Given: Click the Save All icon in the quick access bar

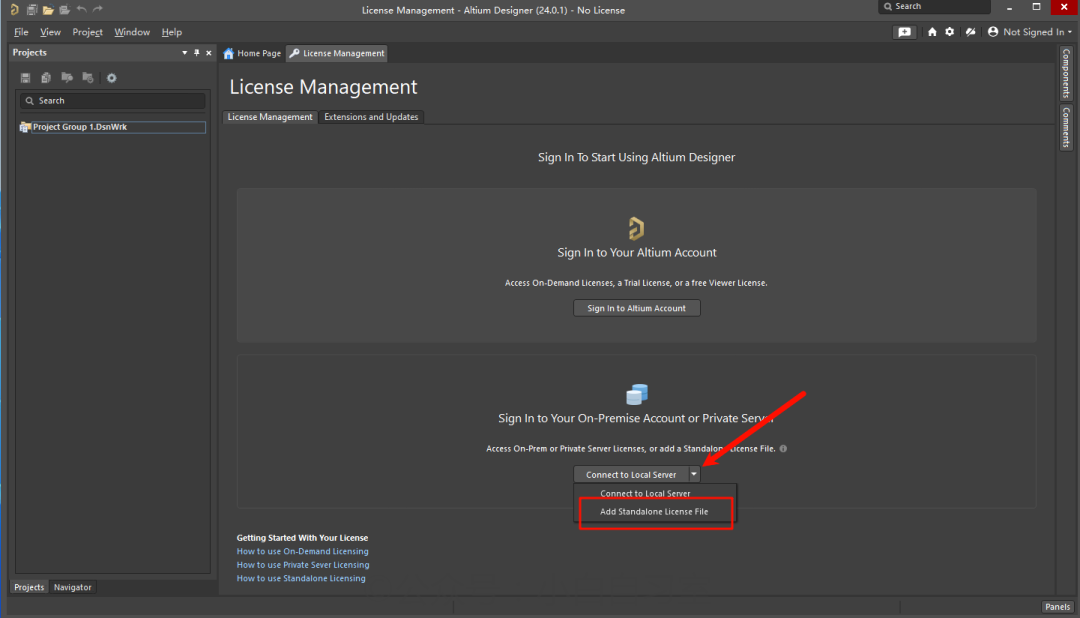Looking at the screenshot, I should pyautogui.click(x=32, y=10).
